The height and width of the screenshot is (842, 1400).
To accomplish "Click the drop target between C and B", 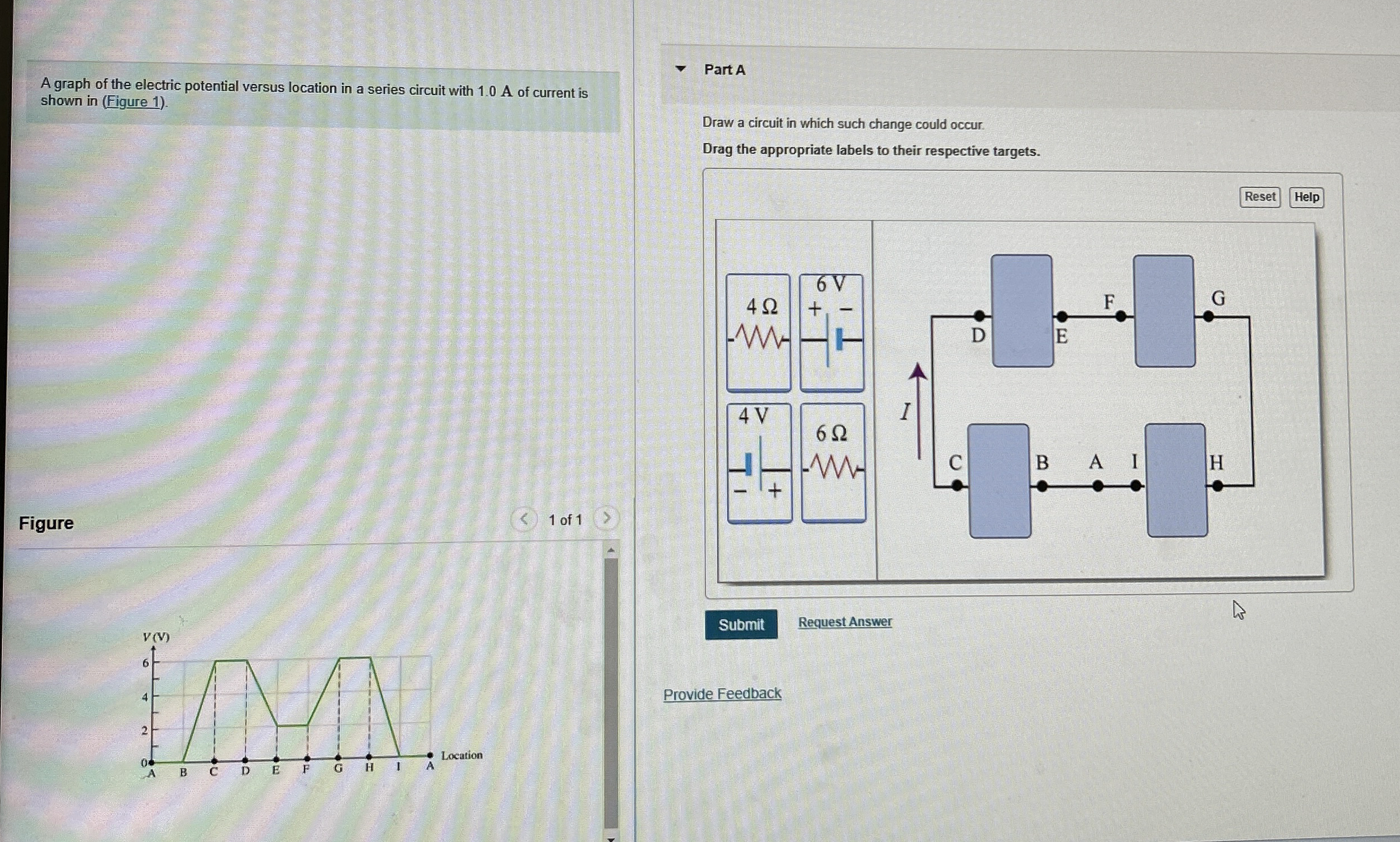I will point(999,481).
